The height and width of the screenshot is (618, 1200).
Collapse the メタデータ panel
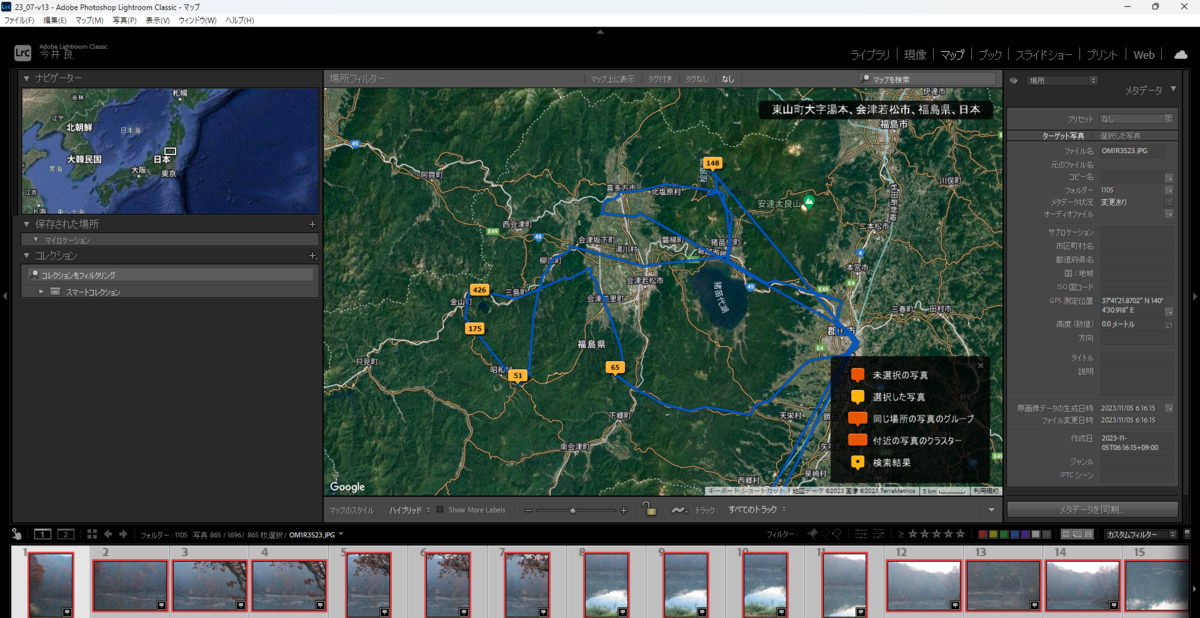click(x=1171, y=90)
